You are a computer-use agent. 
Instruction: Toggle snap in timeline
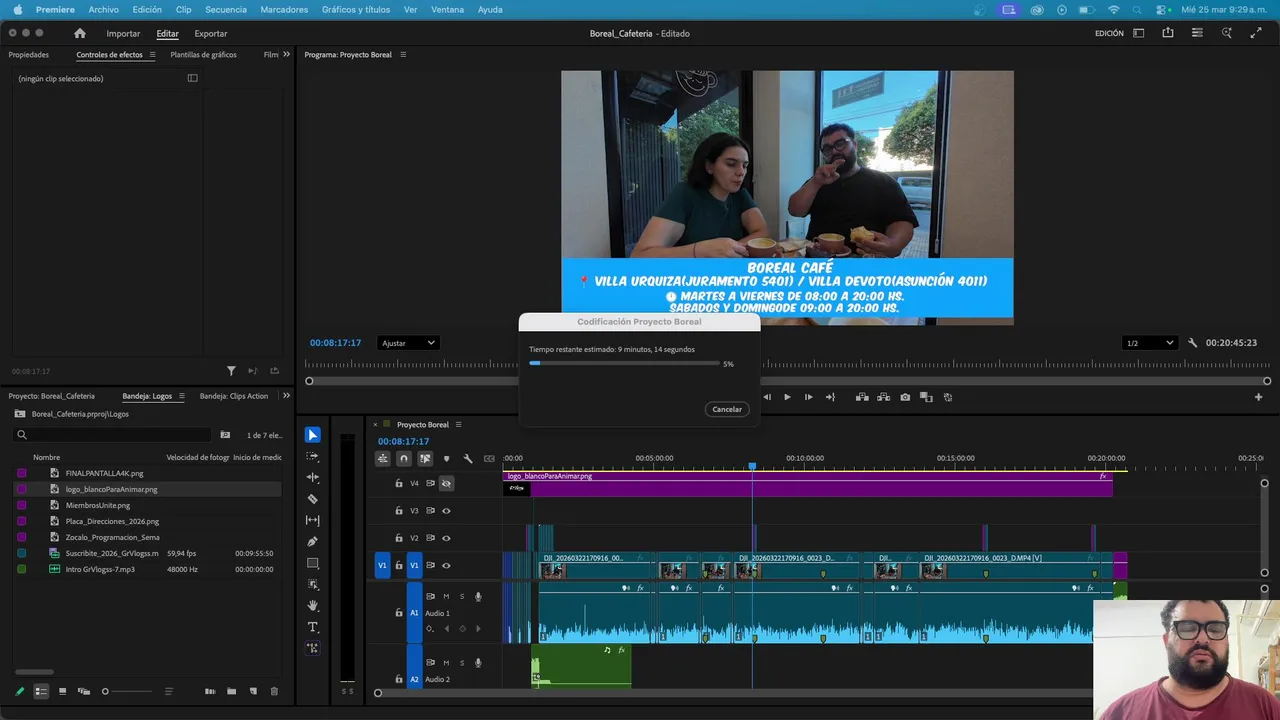click(403, 459)
